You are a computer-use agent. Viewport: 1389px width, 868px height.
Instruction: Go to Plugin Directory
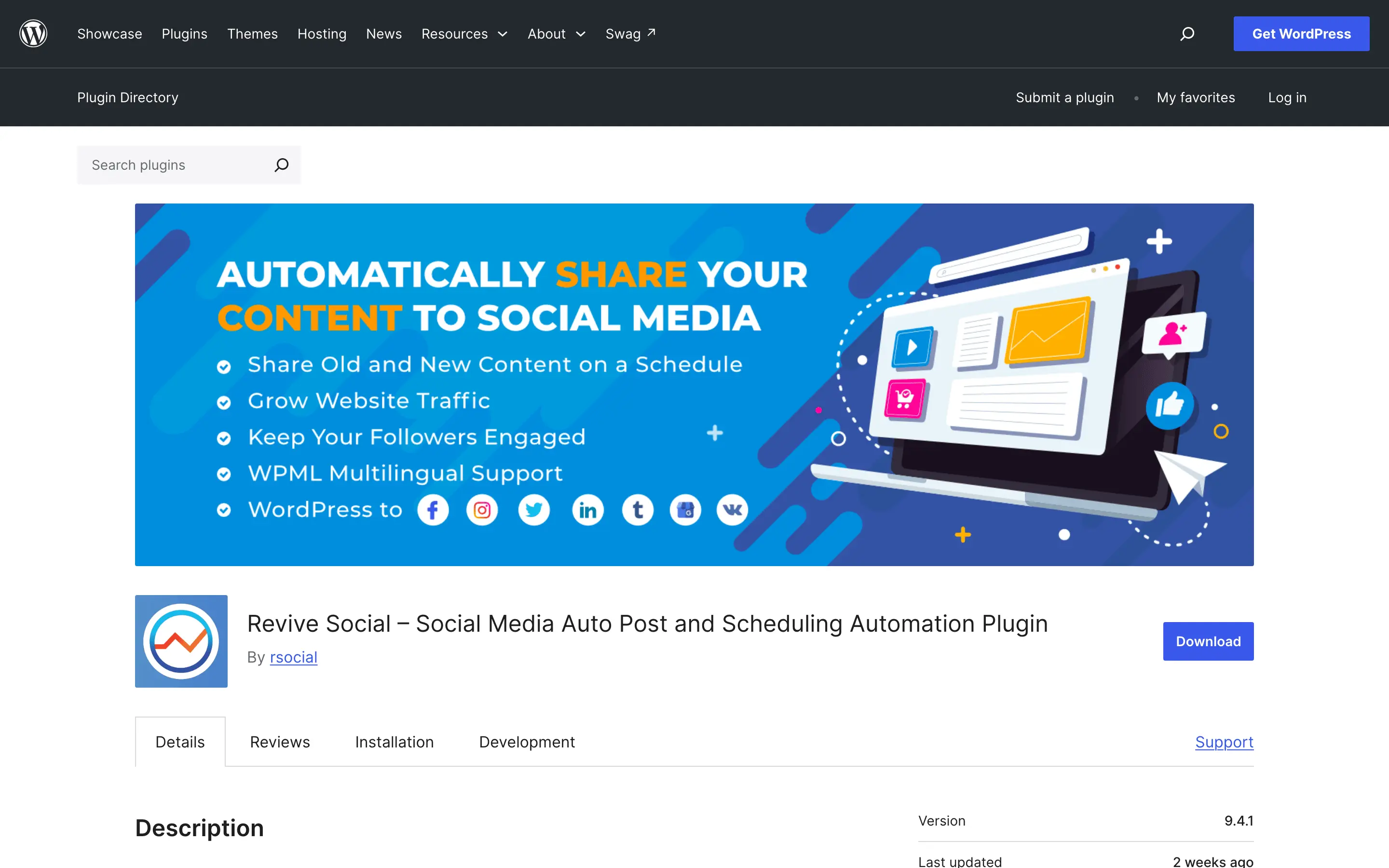pyautogui.click(x=128, y=97)
